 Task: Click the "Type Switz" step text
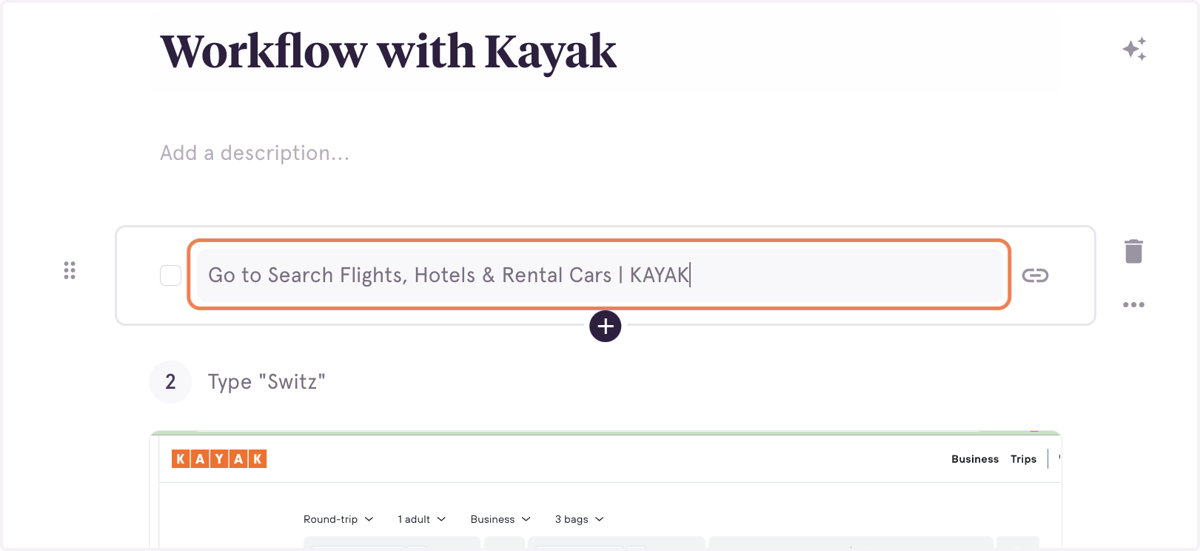[267, 382]
